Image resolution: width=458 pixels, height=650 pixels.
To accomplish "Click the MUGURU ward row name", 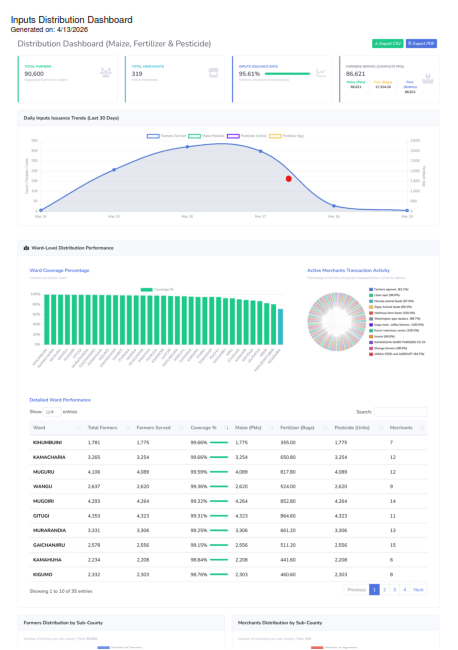I will coord(44,472).
